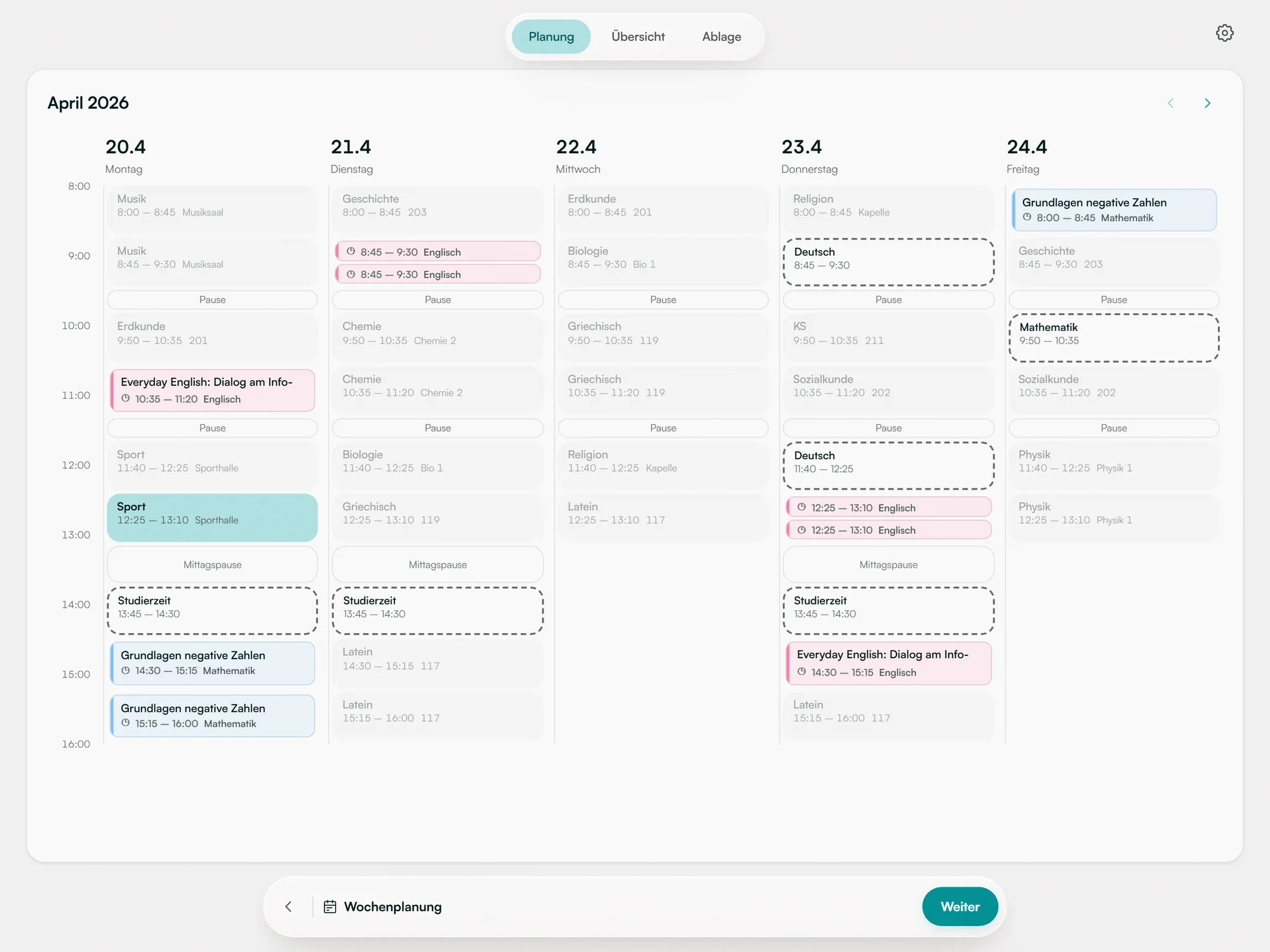Image resolution: width=1270 pixels, height=952 pixels.
Task: Select highlighted Sport 12:25 lesson on Monday
Action: point(212,517)
